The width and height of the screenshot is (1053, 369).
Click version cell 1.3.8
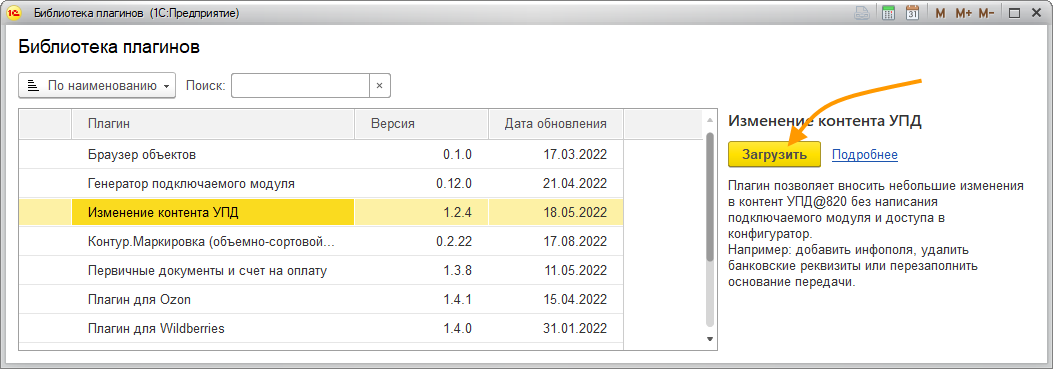pyautogui.click(x=421, y=271)
